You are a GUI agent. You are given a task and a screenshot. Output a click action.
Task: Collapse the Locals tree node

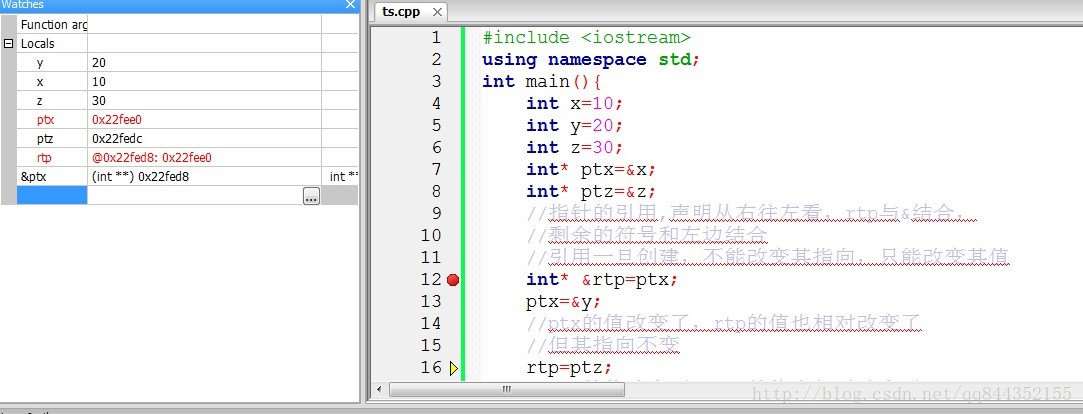[9, 44]
